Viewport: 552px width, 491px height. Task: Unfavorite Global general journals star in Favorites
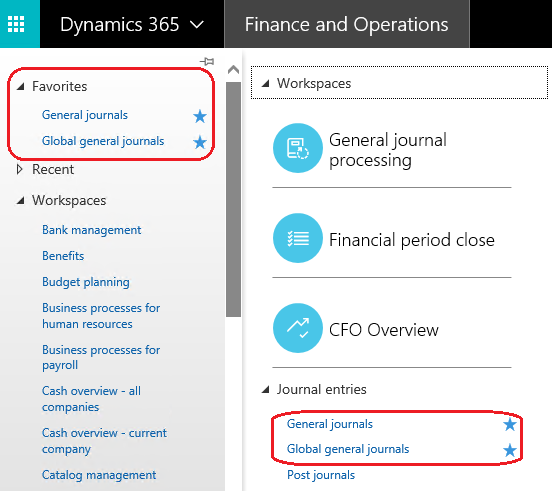(x=200, y=142)
